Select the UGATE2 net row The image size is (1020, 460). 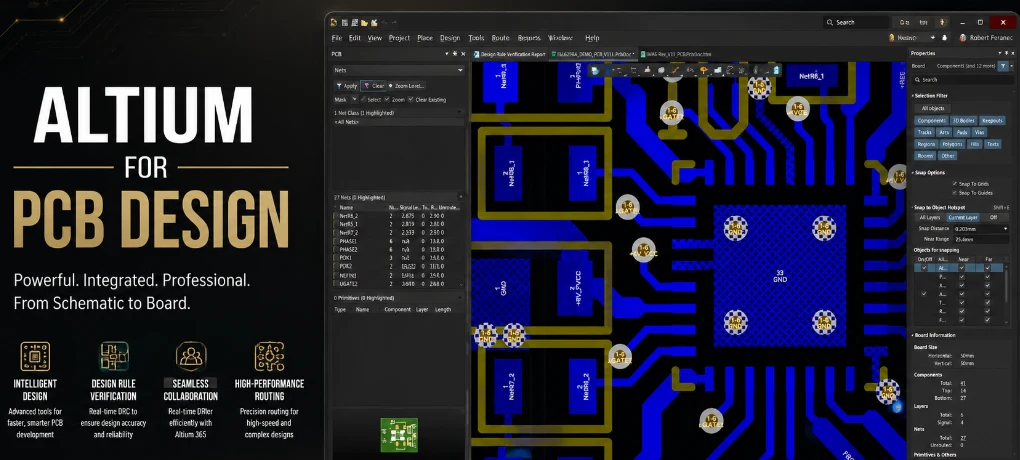(x=398, y=284)
